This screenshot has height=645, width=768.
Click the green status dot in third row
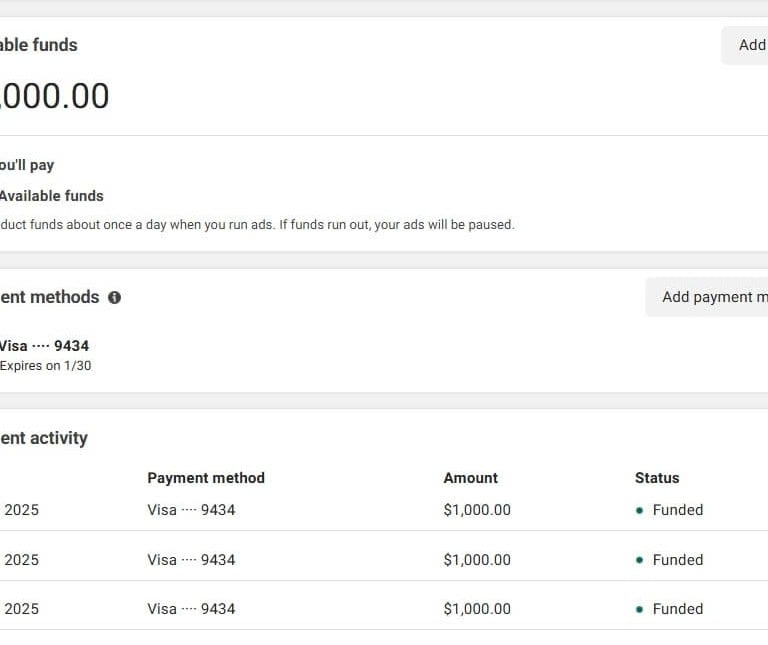[639, 609]
